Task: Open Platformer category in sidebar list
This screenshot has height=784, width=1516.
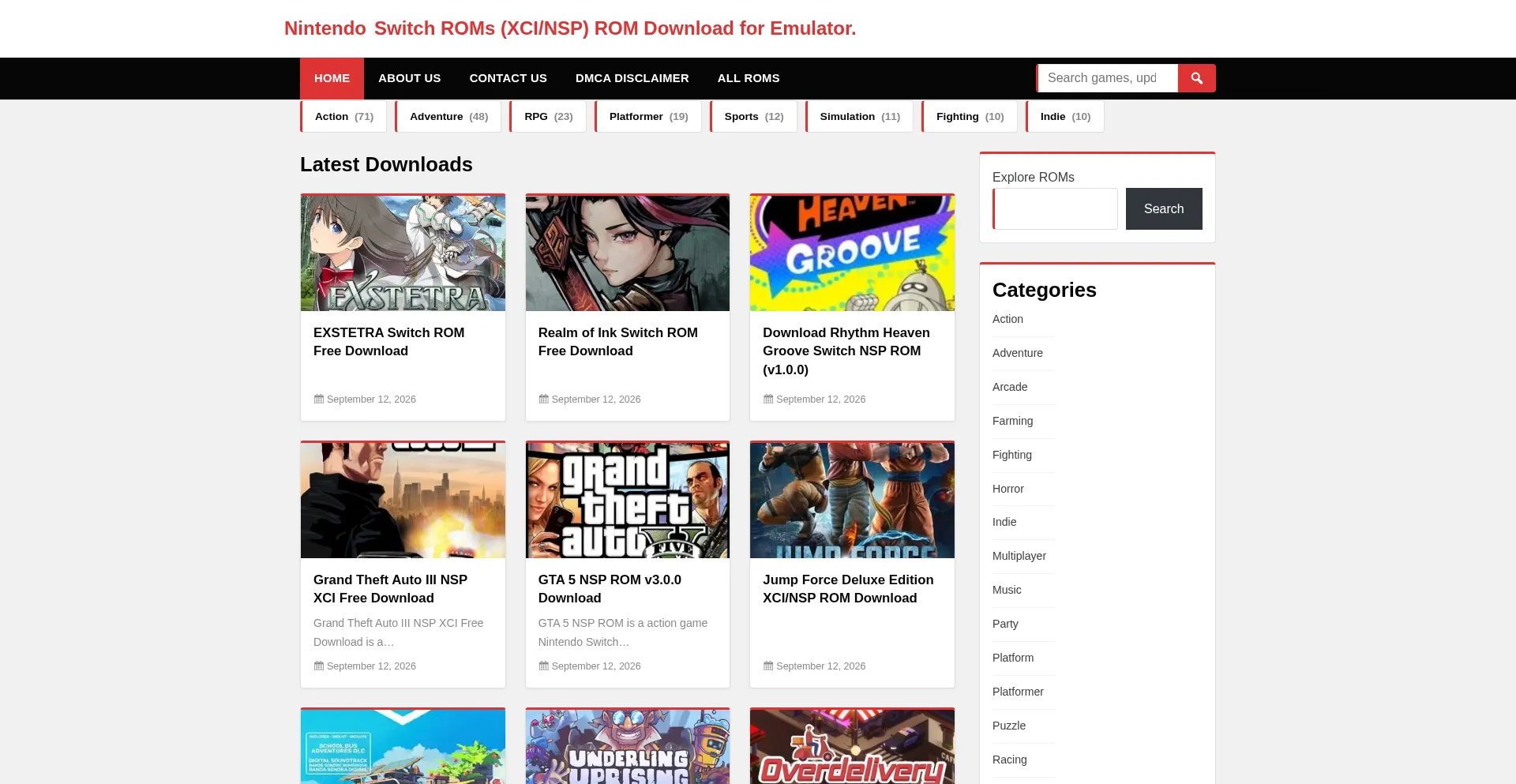Action: 1018,692
